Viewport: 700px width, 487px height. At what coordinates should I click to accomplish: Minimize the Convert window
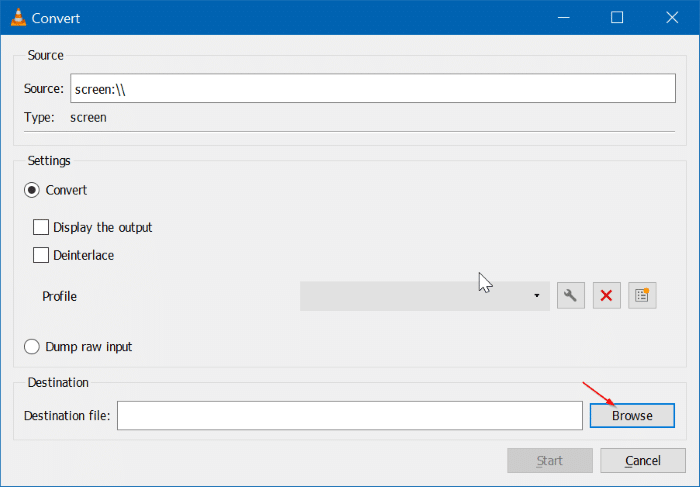point(564,18)
